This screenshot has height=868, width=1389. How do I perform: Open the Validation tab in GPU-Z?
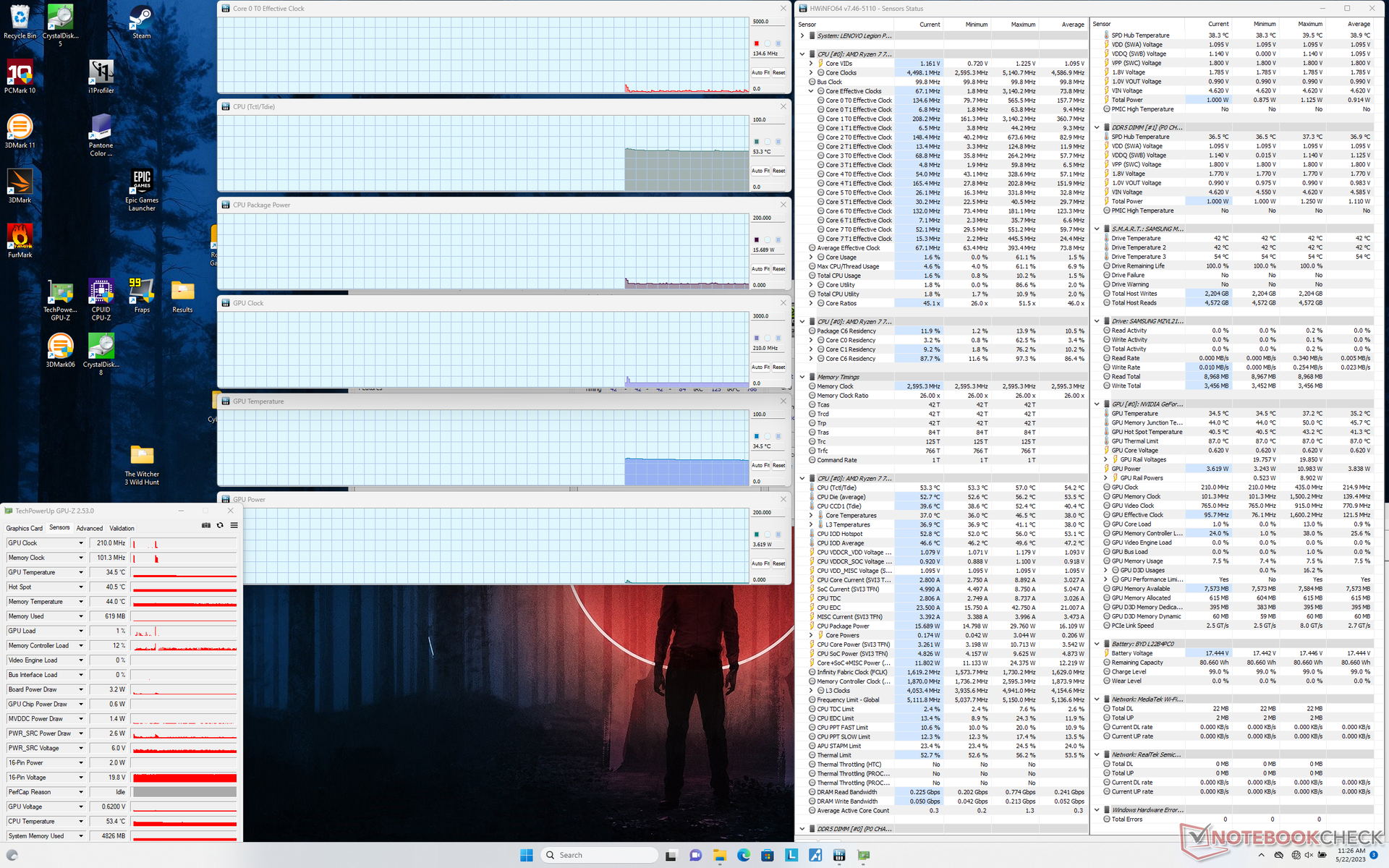(x=122, y=528)
